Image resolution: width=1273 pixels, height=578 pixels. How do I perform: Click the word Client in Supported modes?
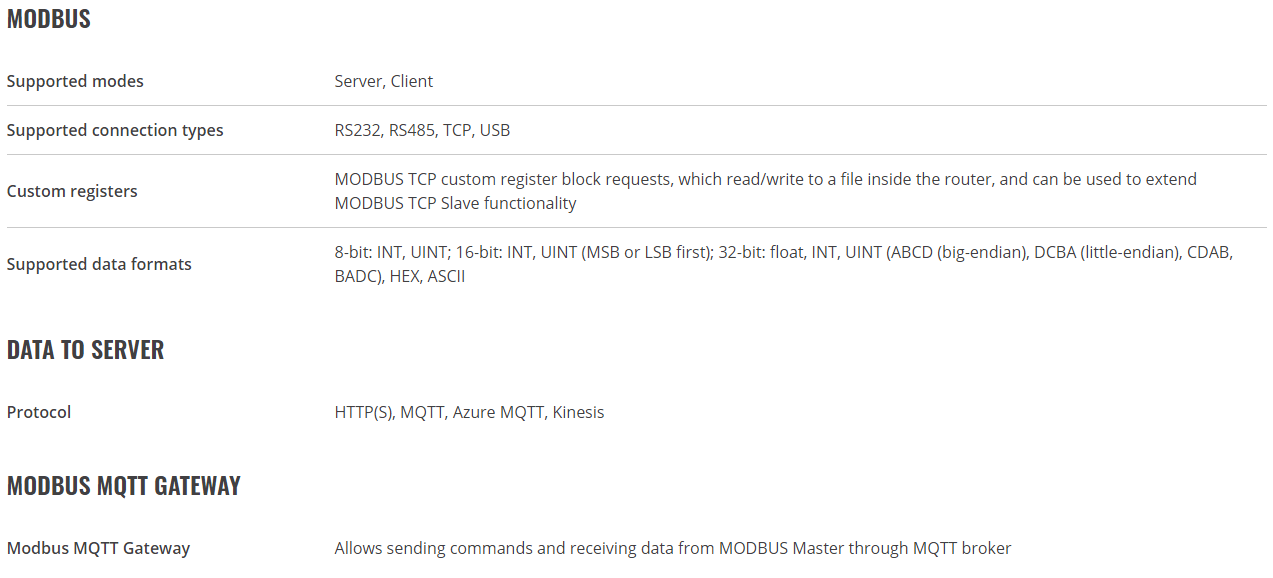point(412,81)
